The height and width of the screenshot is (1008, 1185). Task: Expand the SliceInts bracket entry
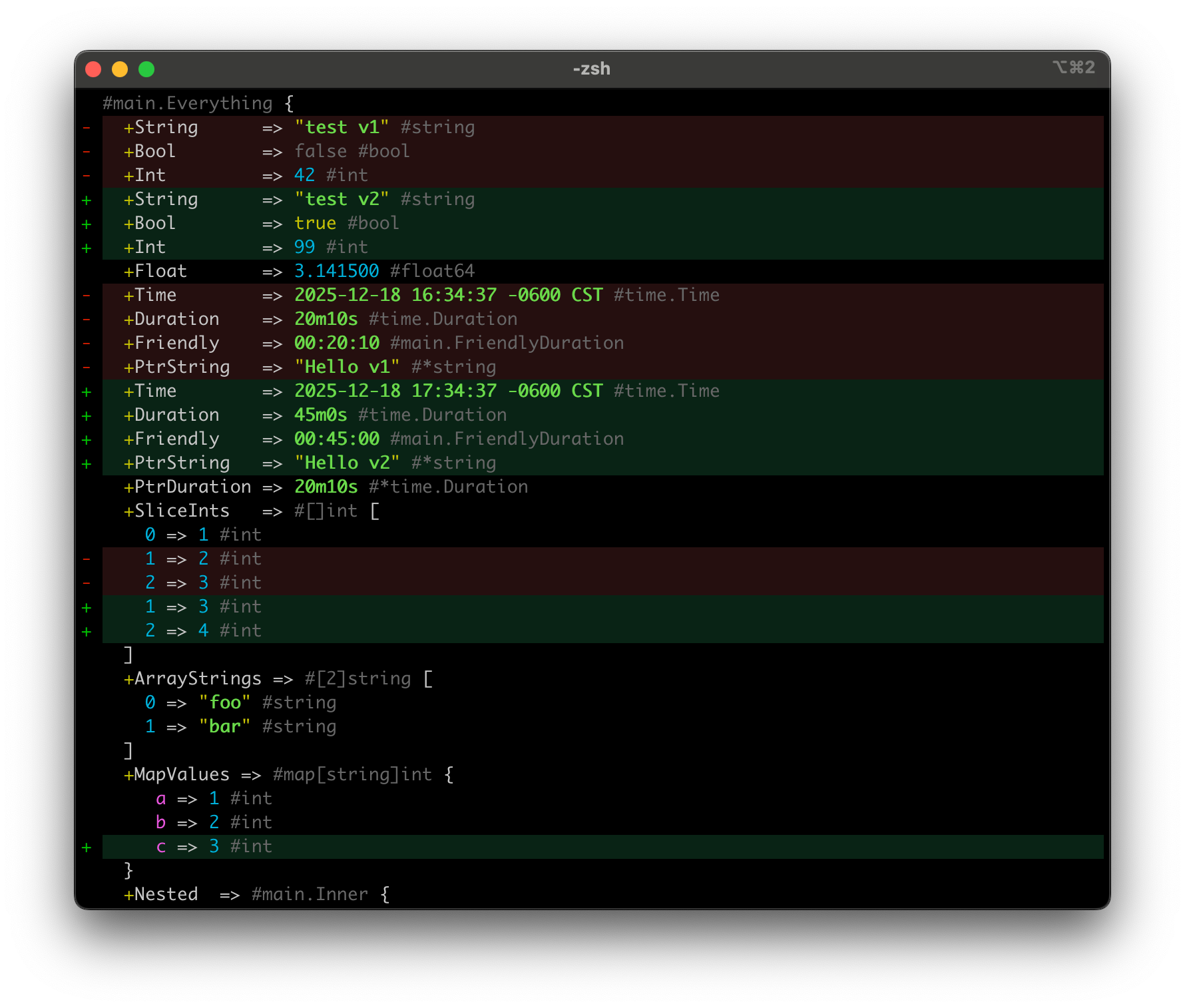[x=376, y=511]
